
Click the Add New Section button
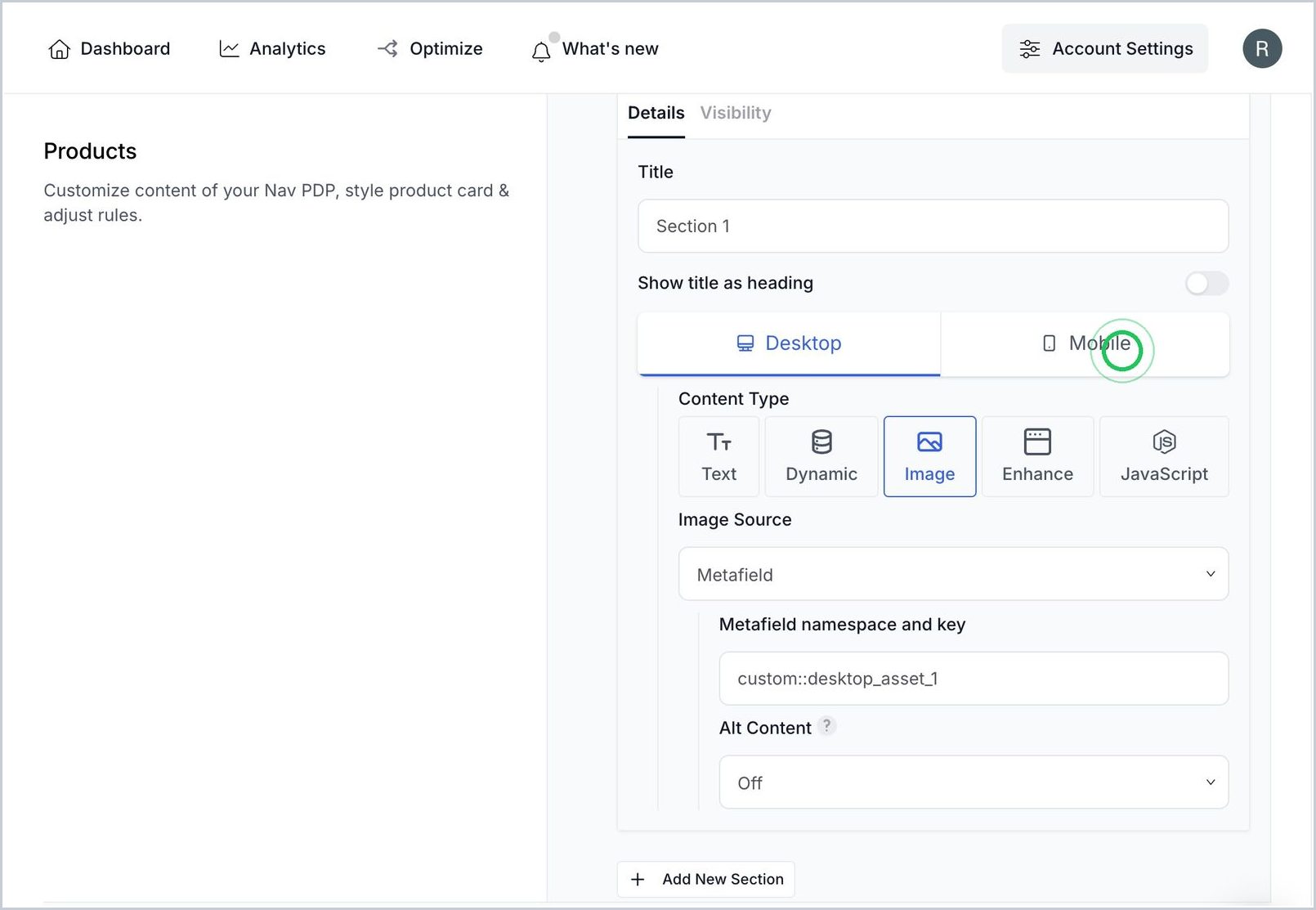click(x=706, y=879)
